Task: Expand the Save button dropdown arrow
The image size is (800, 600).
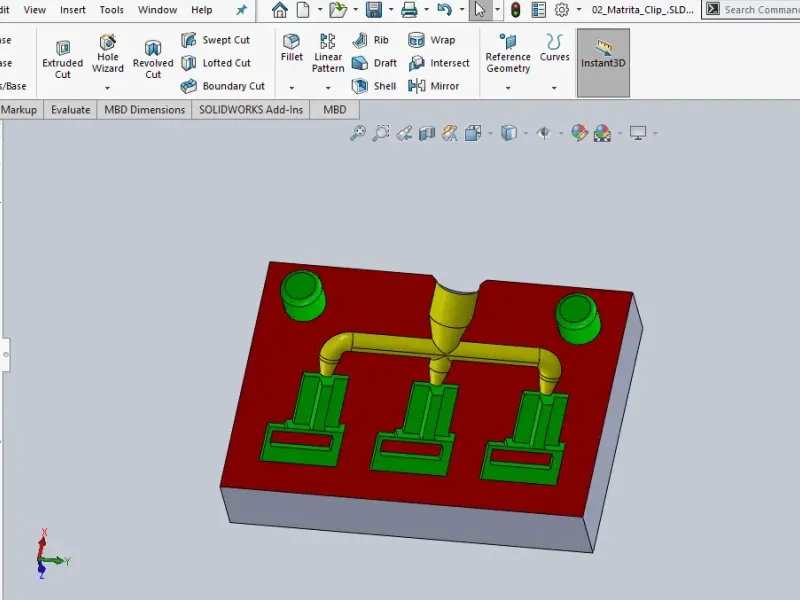Action: [x=391, y=10]
